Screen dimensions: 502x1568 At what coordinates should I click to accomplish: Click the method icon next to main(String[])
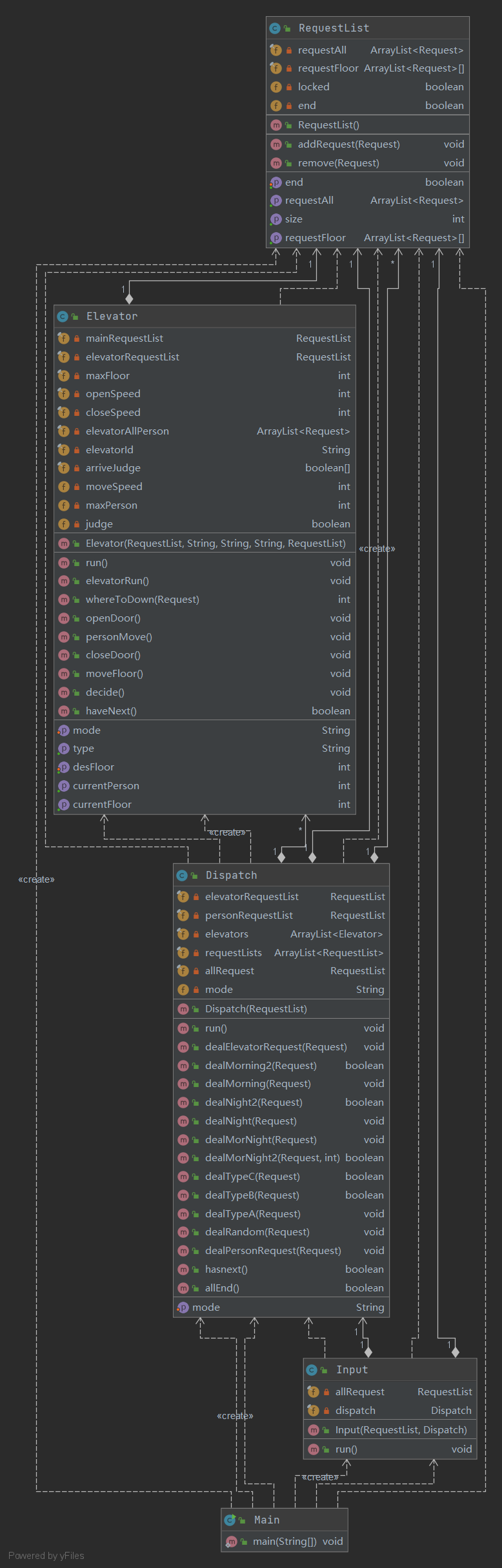click(232, 1542)
